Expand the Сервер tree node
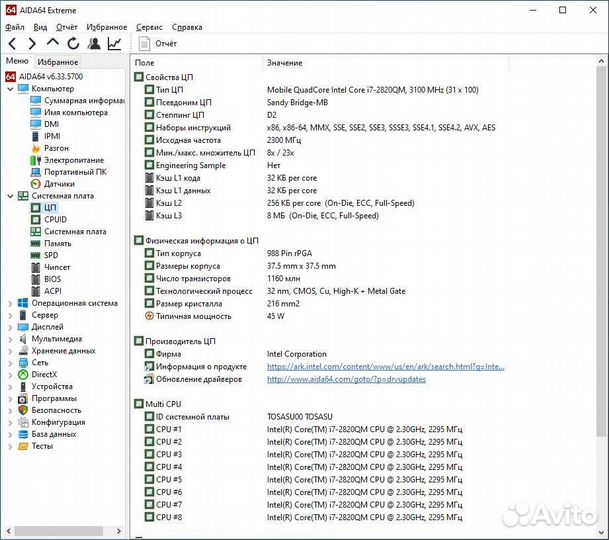609x540 pixels. (x=10, y=316)
